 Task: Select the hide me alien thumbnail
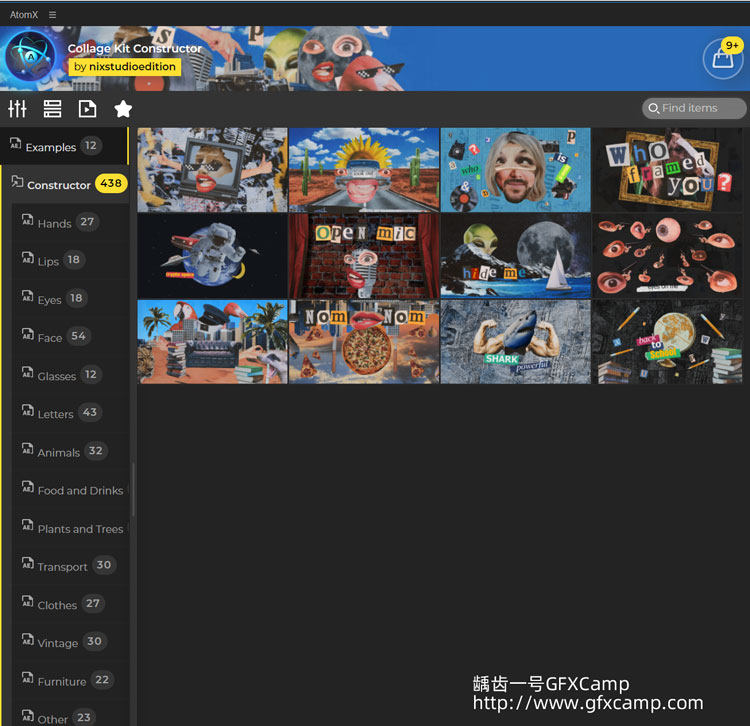(516, 256)
